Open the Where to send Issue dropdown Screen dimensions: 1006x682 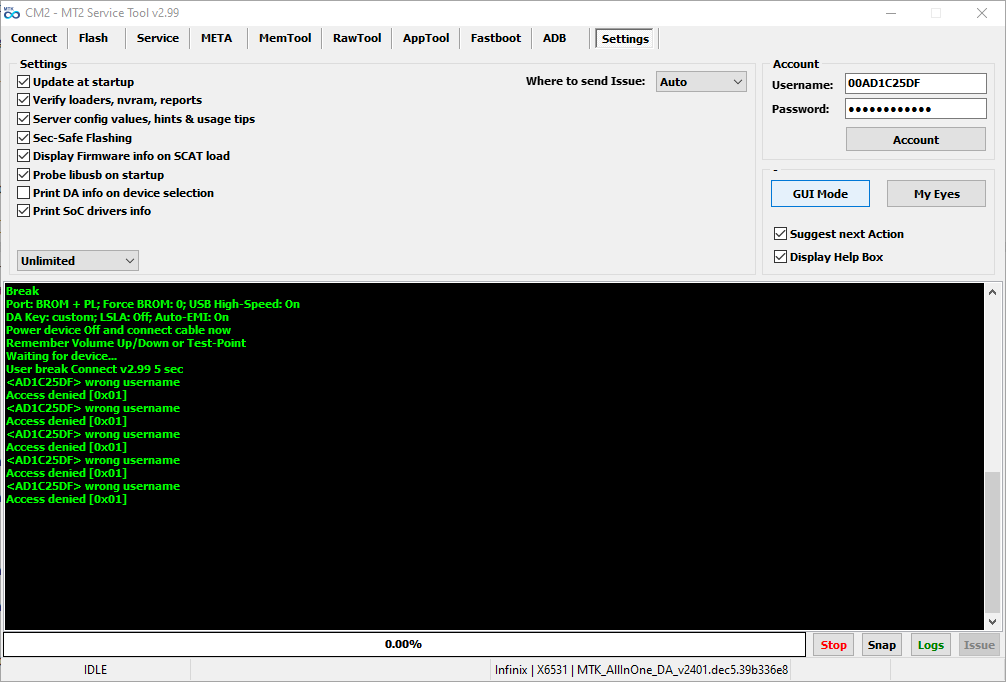[702, 82]
